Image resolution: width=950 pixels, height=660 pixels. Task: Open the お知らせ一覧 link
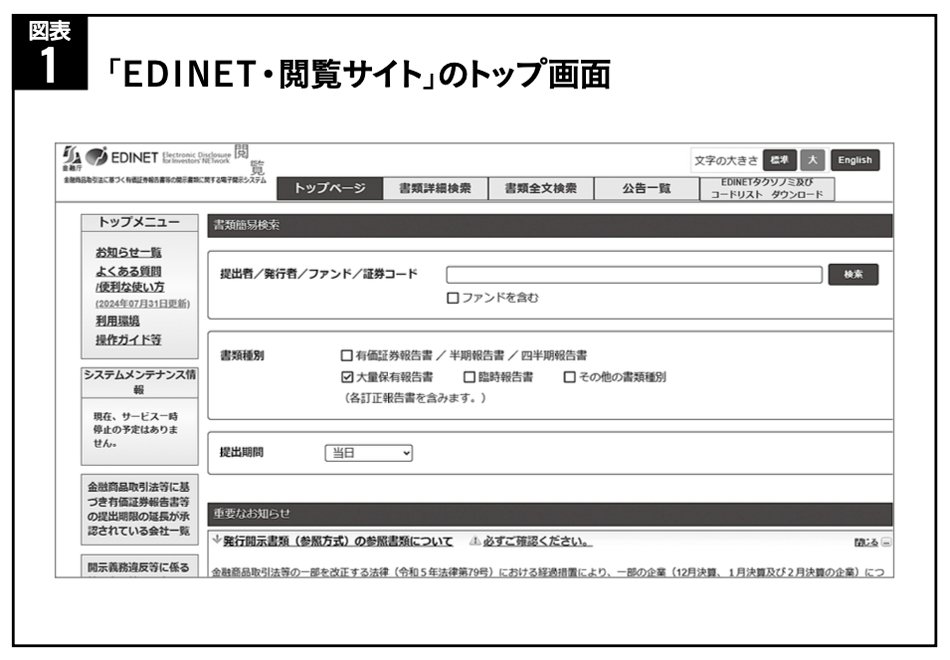pyautogui.click(x=128, y=253)
